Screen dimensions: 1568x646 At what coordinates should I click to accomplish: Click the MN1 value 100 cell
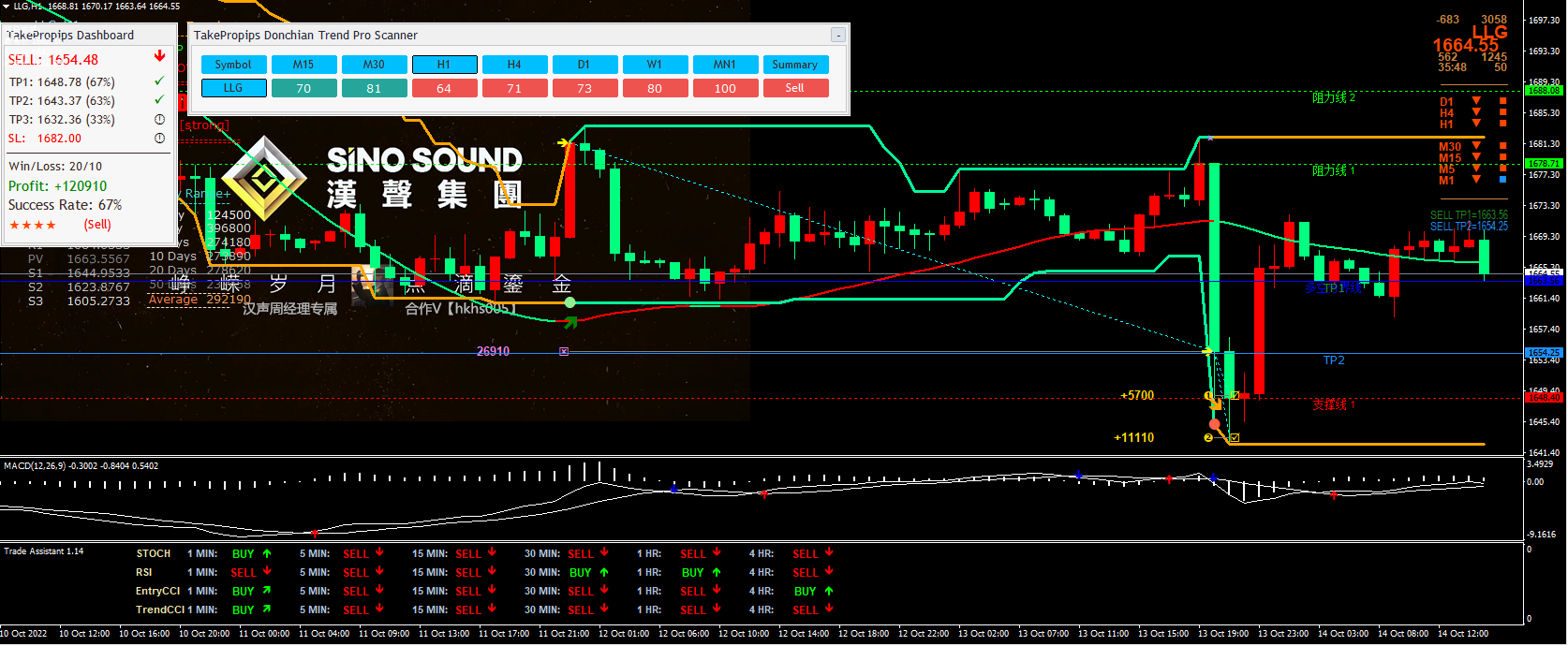[x=725, y=88]
